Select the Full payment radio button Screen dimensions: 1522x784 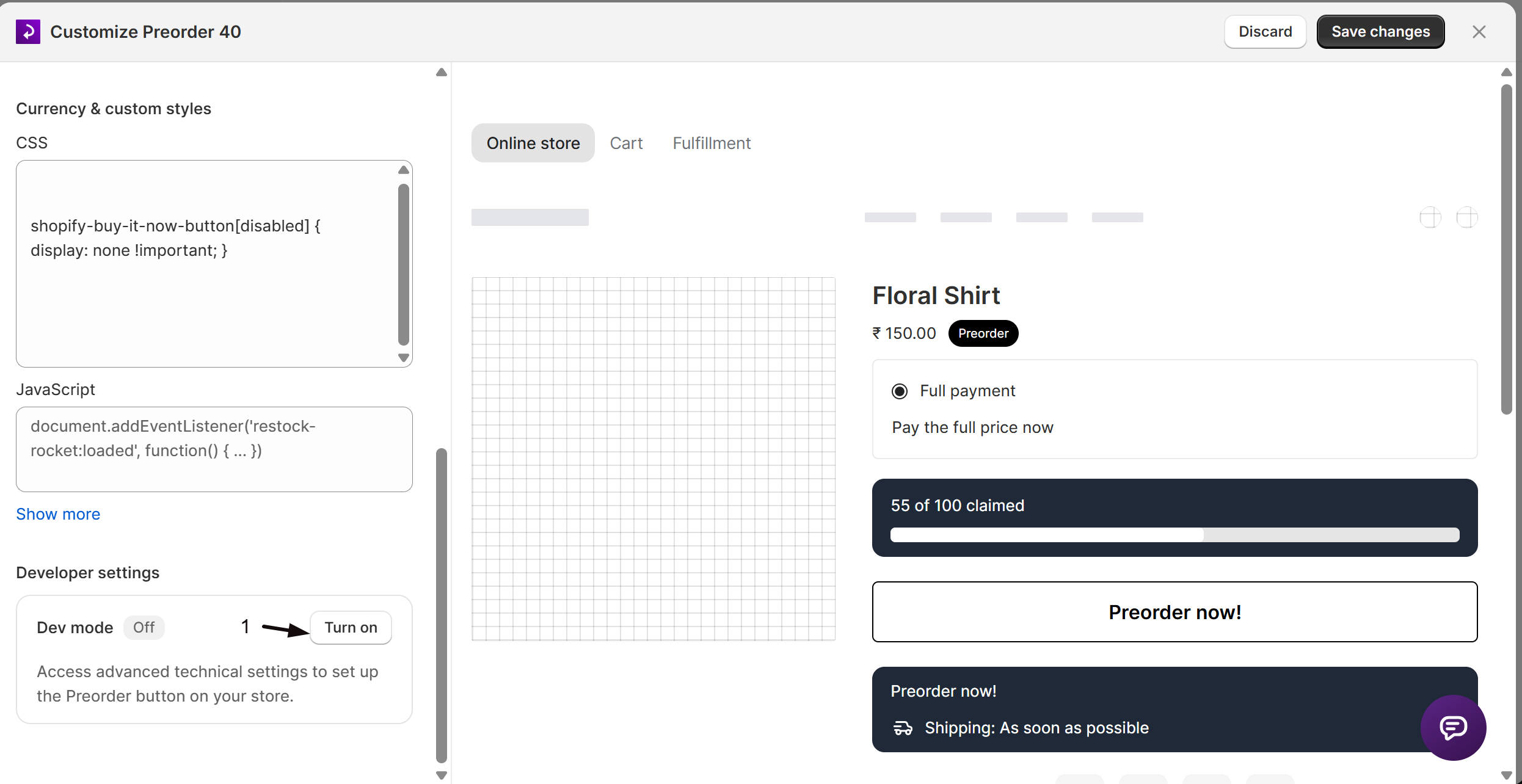[x=900, y=391]
